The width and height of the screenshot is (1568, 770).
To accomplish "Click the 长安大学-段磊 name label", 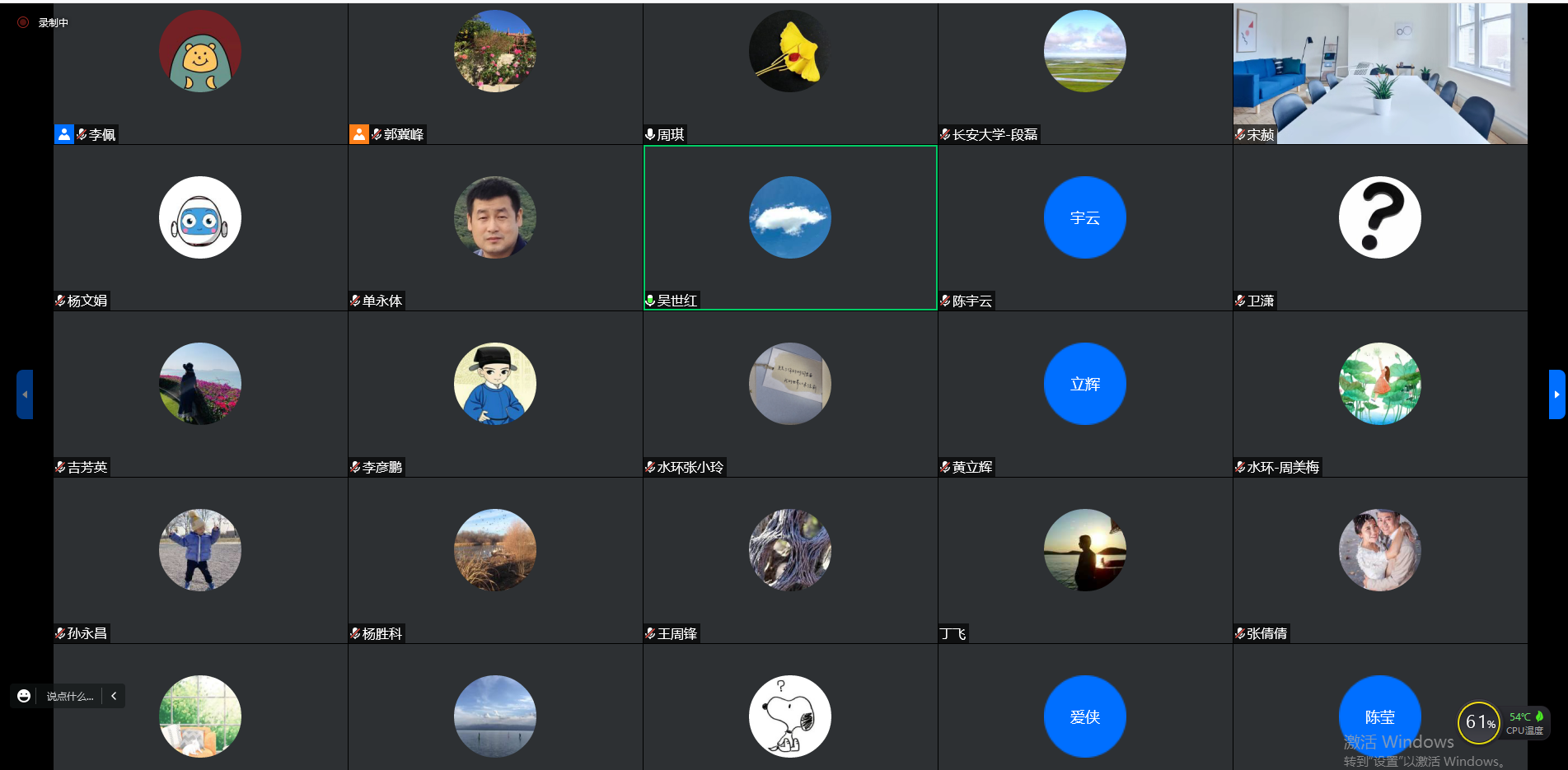I will (995, 134).
